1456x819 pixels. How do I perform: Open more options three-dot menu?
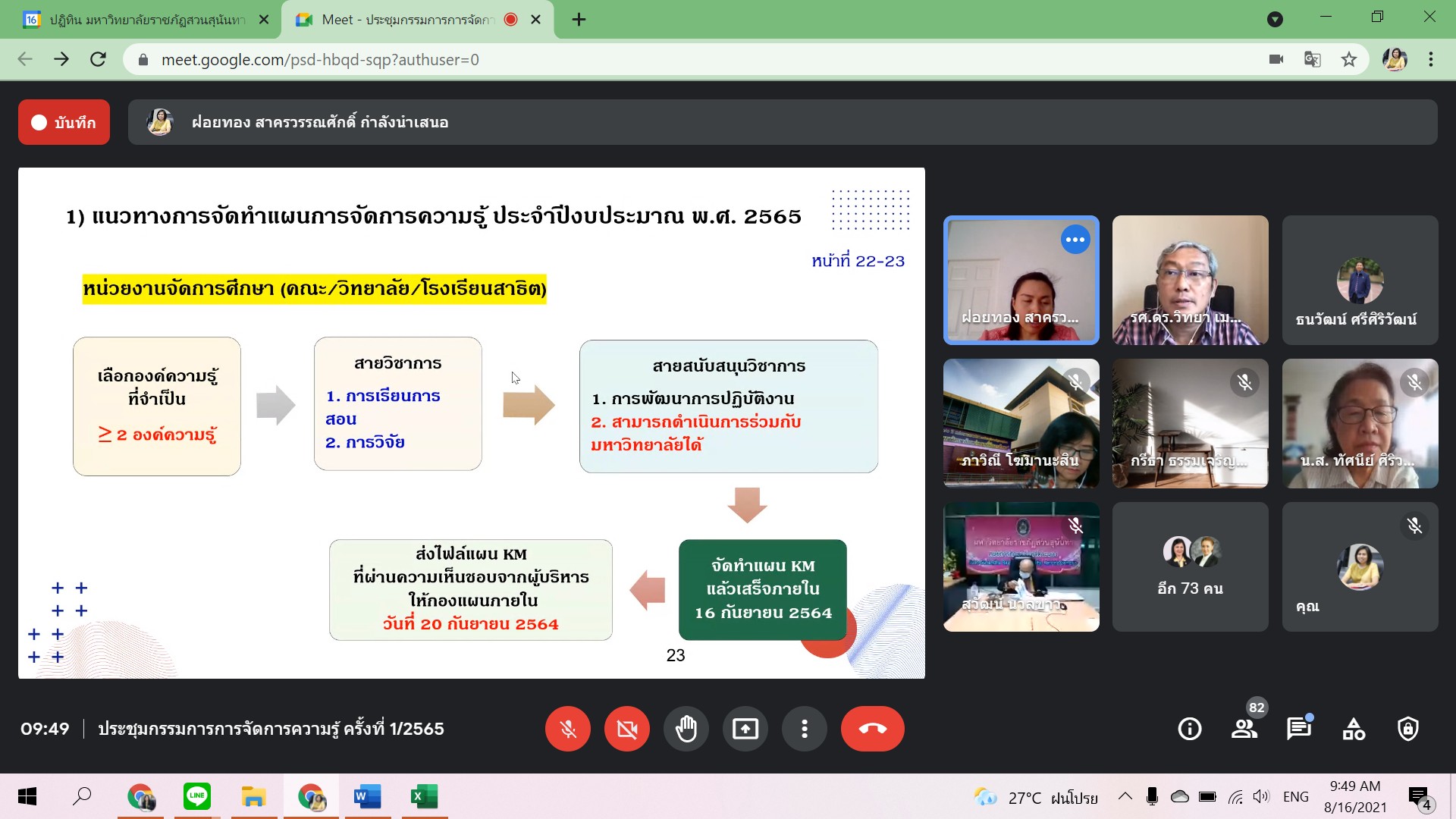tap(804, 729)
